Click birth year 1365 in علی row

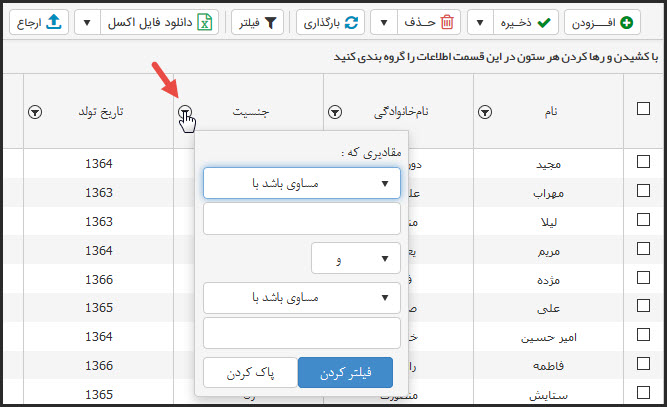coord(99,307)
